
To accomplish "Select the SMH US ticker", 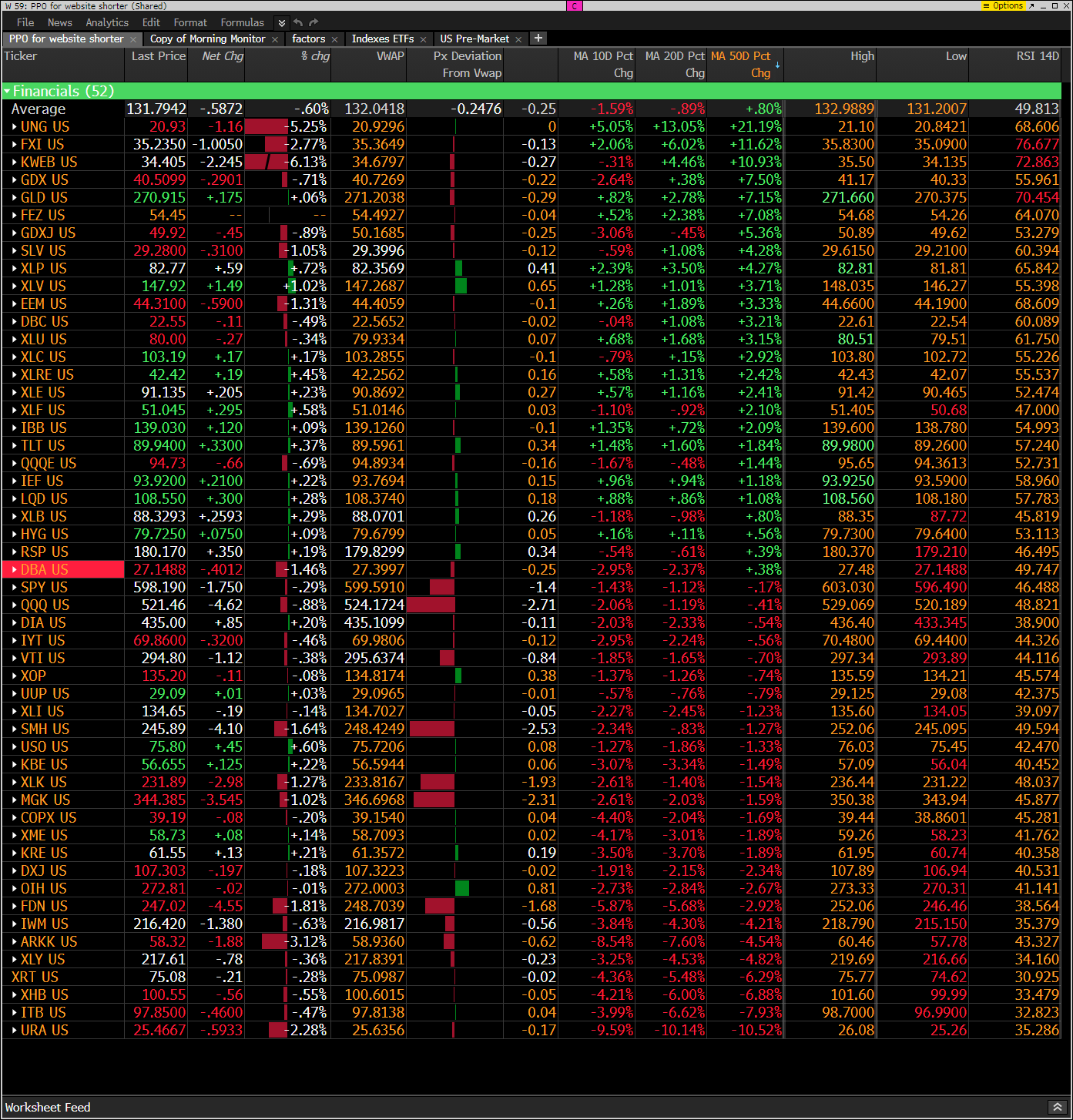I will 45,729.
